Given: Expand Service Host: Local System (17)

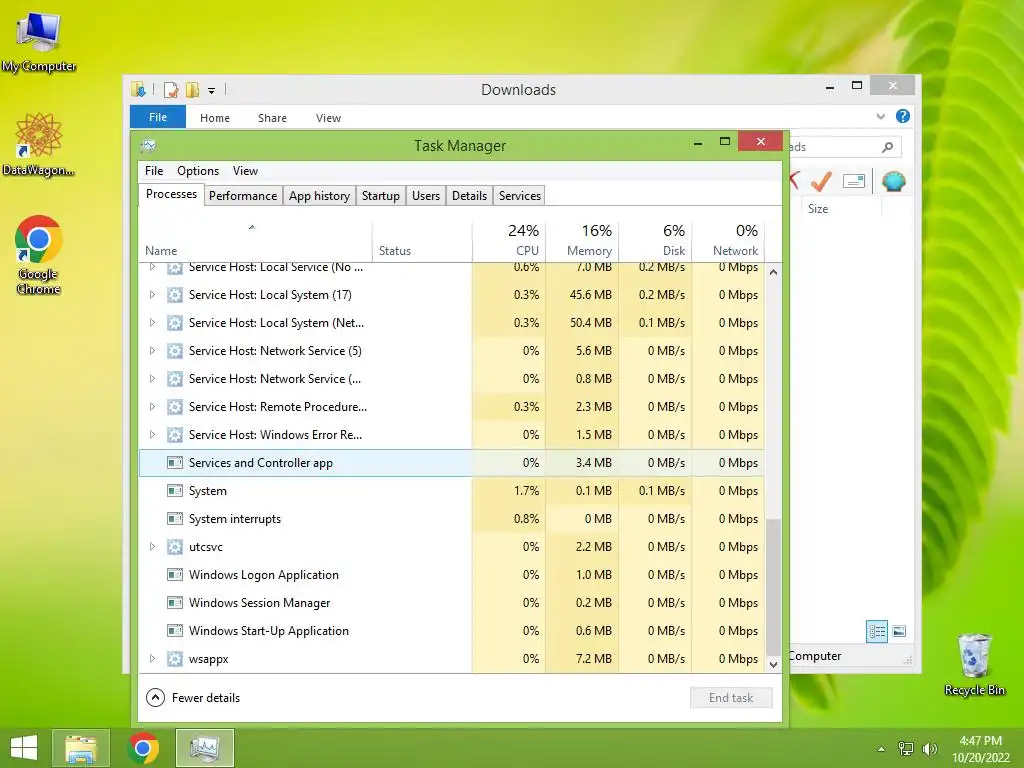Looking at the screenshot, I should tap(152, 295).
